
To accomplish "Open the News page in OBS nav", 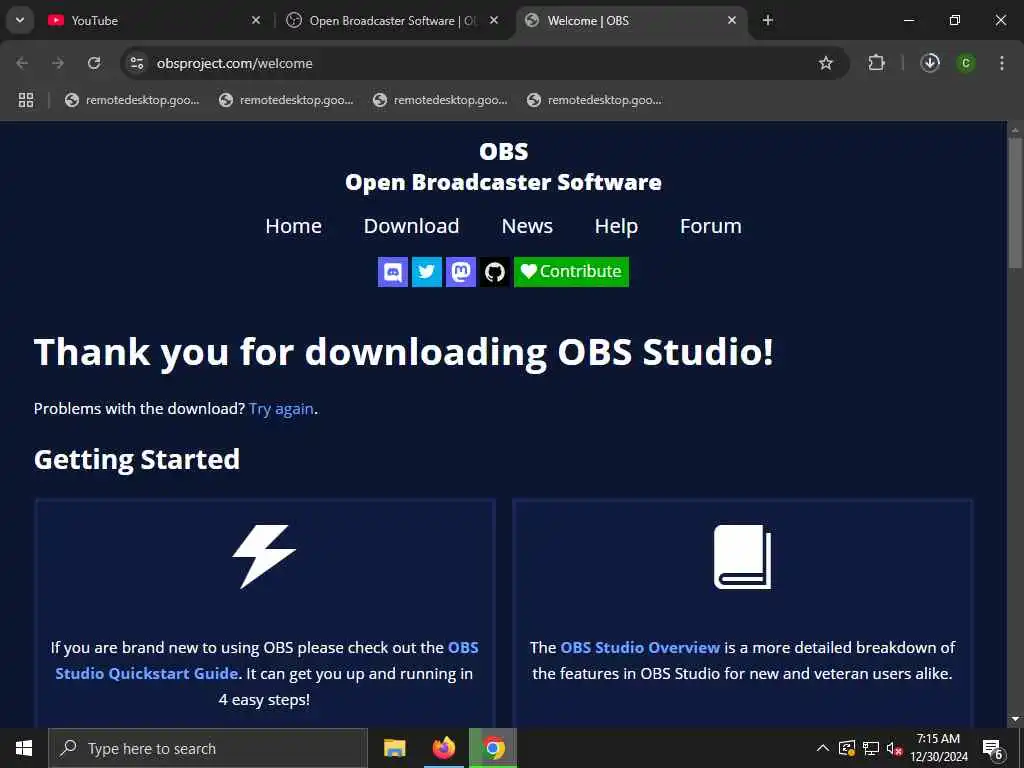I will point(527,226).
